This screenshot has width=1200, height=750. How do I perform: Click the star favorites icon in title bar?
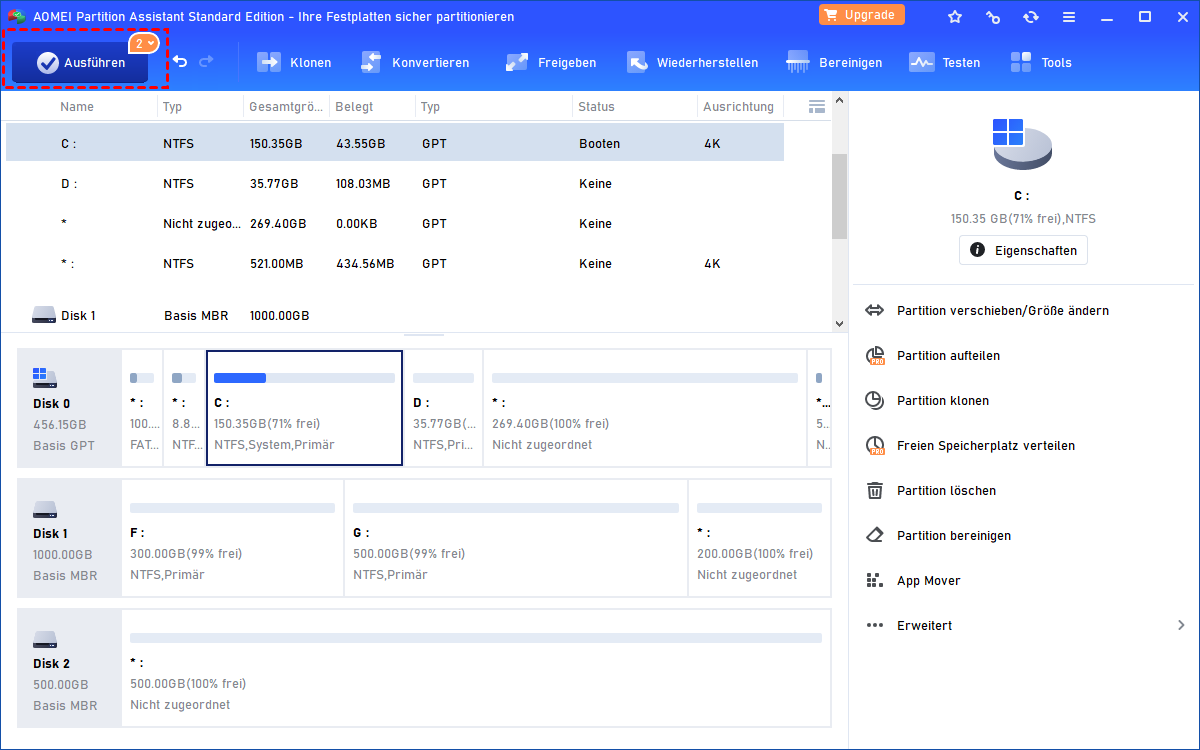(955, 17)
